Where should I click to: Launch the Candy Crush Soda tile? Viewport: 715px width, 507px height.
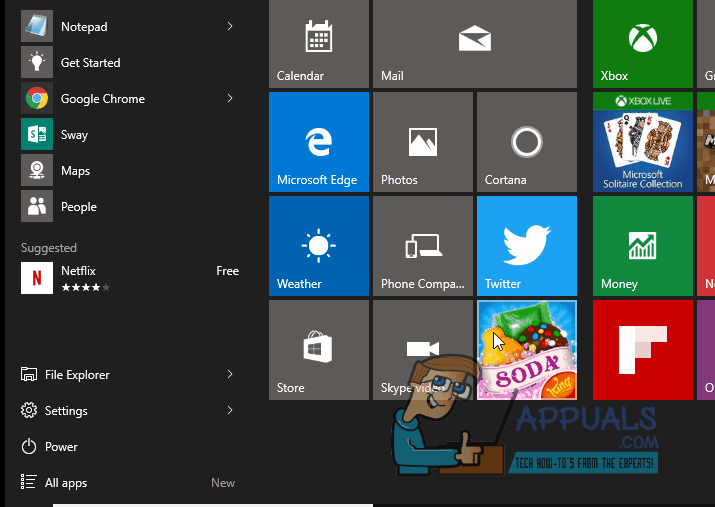click(527, 350)
